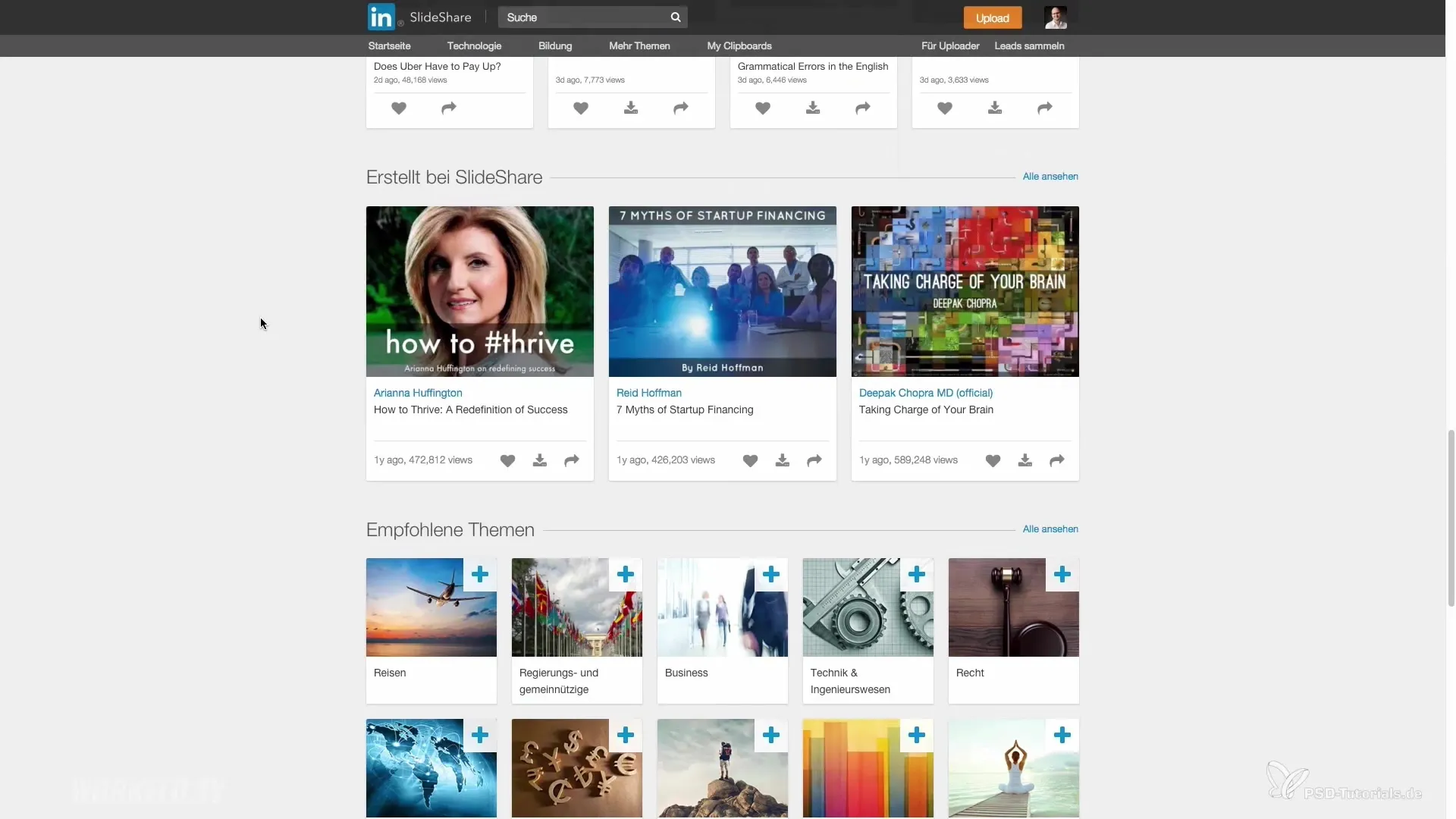
Task: Download How to Thrive presentation
Action: (x=540, y=460)
